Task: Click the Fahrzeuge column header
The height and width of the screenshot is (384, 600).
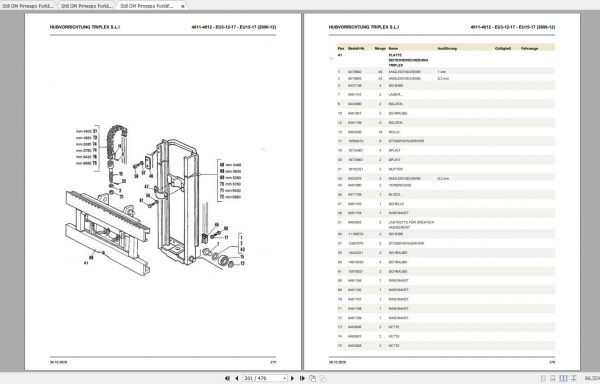Action: click(x=530, y=48)
